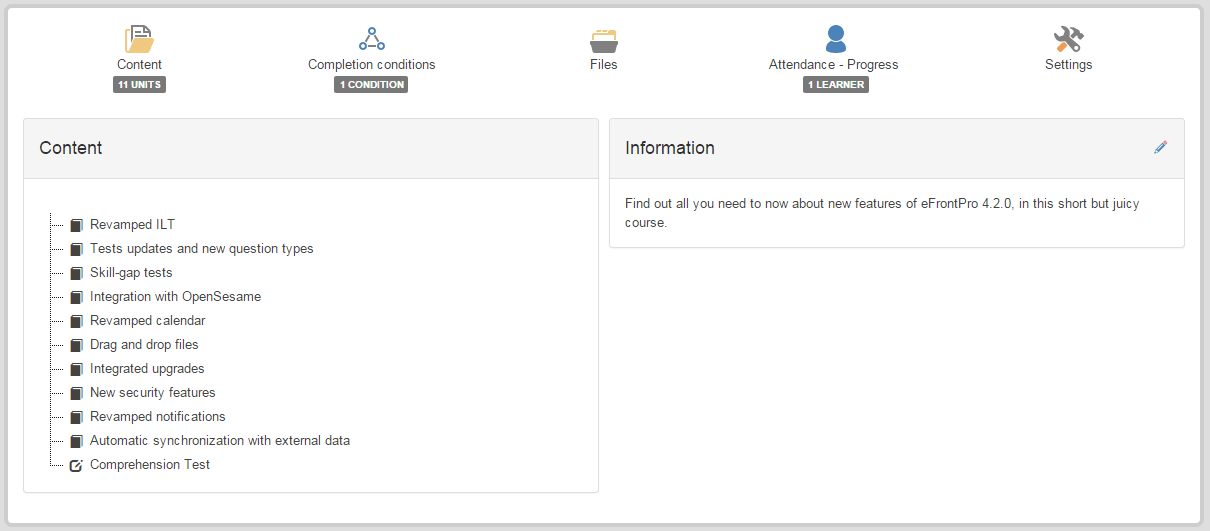The width and height of the screenshot is (1210, 531).
Task: Select the Skill-gap tests unit
Action: coord(131,273)
